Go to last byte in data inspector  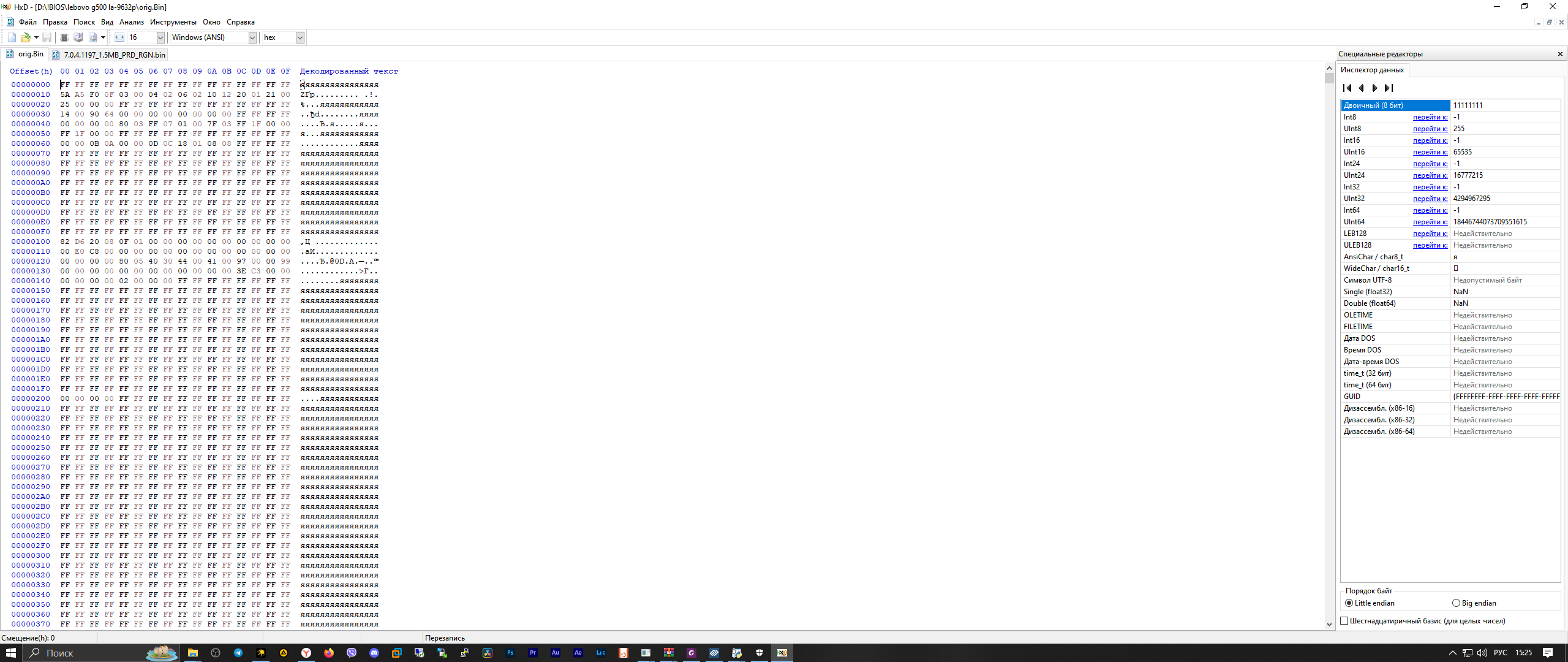click(x=1389, y=88)
